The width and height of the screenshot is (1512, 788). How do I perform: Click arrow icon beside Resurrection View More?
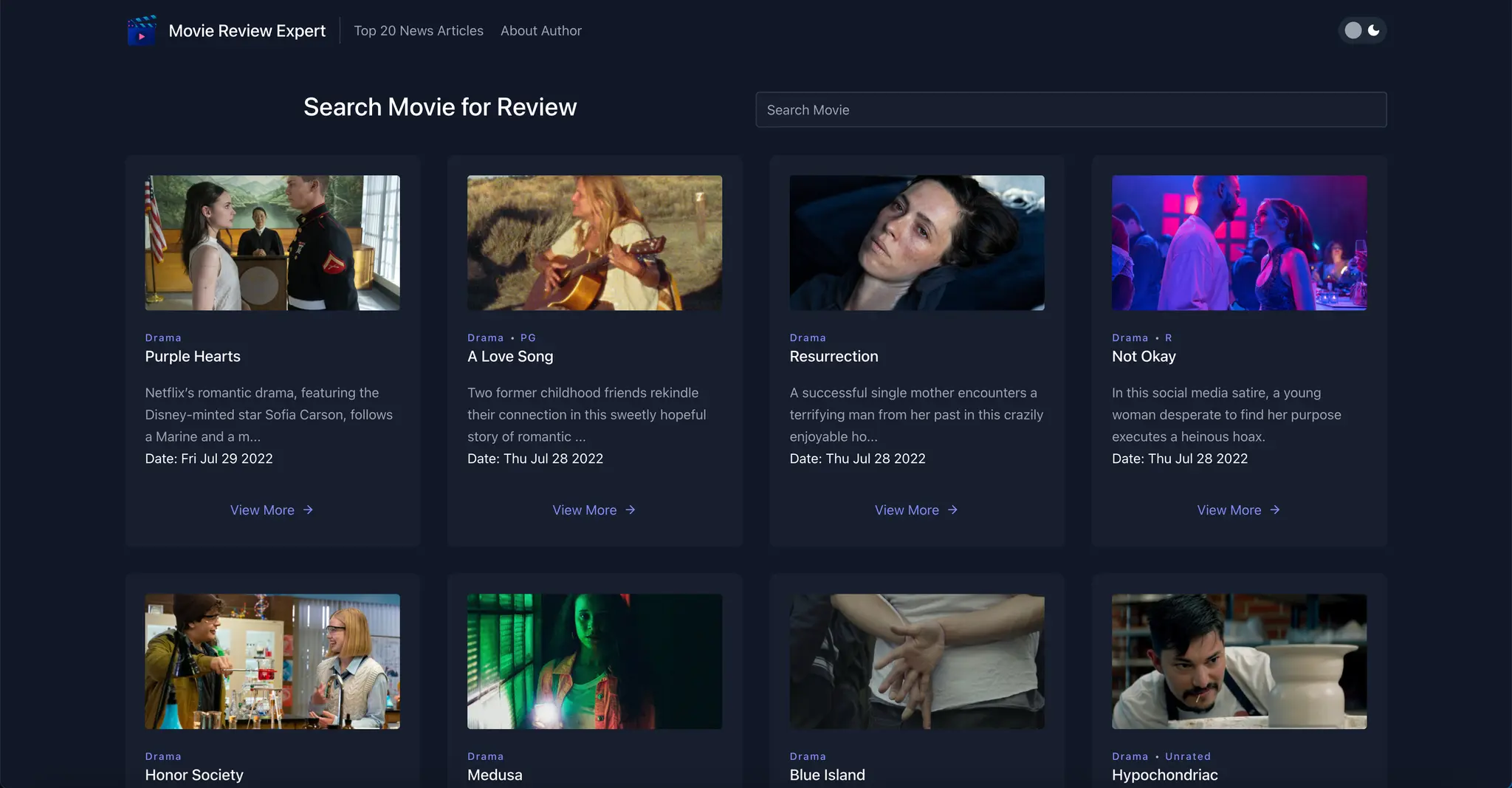point(952,510)
